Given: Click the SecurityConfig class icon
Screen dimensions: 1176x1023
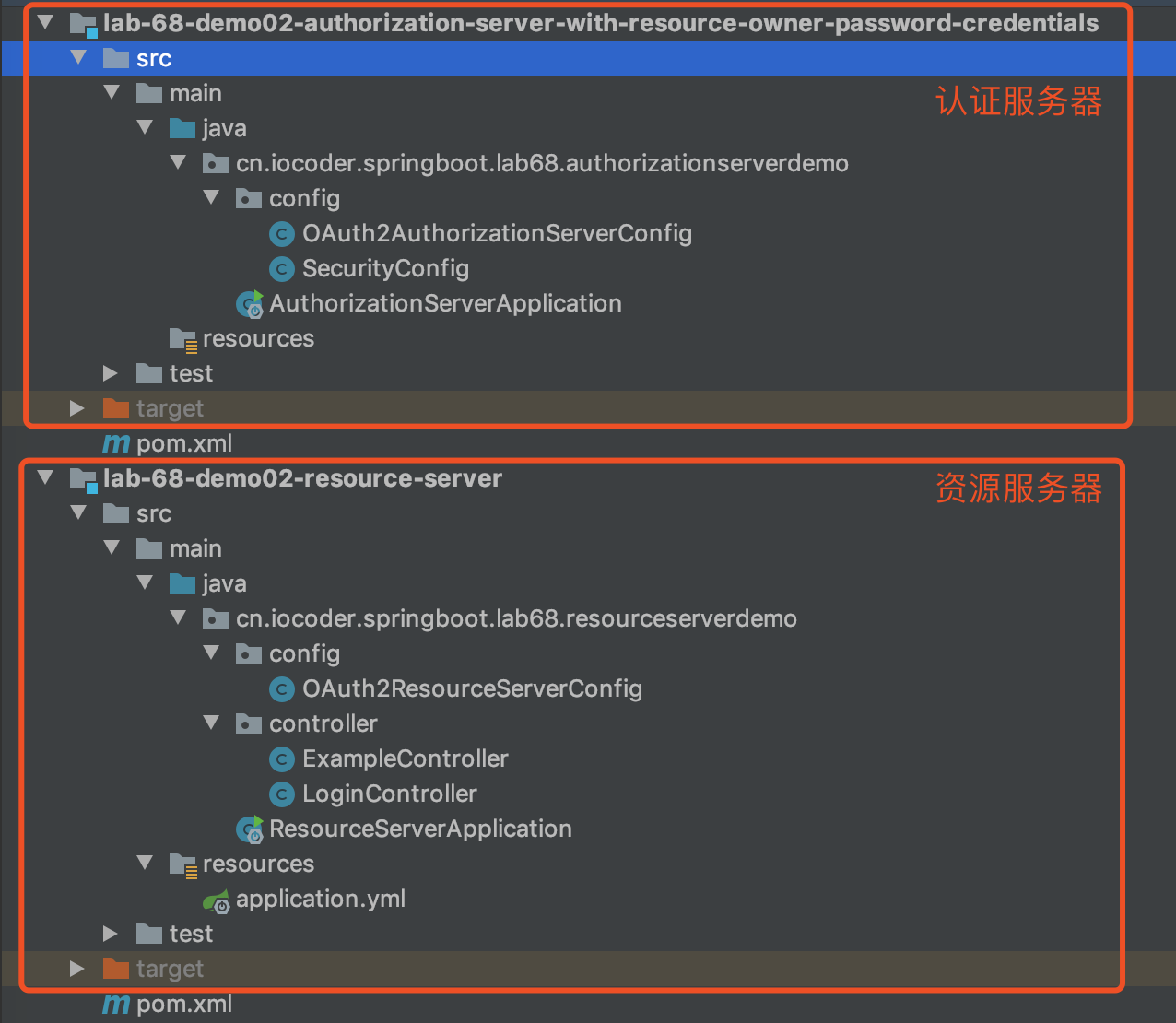Looking at the screenshot, I should [x=281, y=269].
